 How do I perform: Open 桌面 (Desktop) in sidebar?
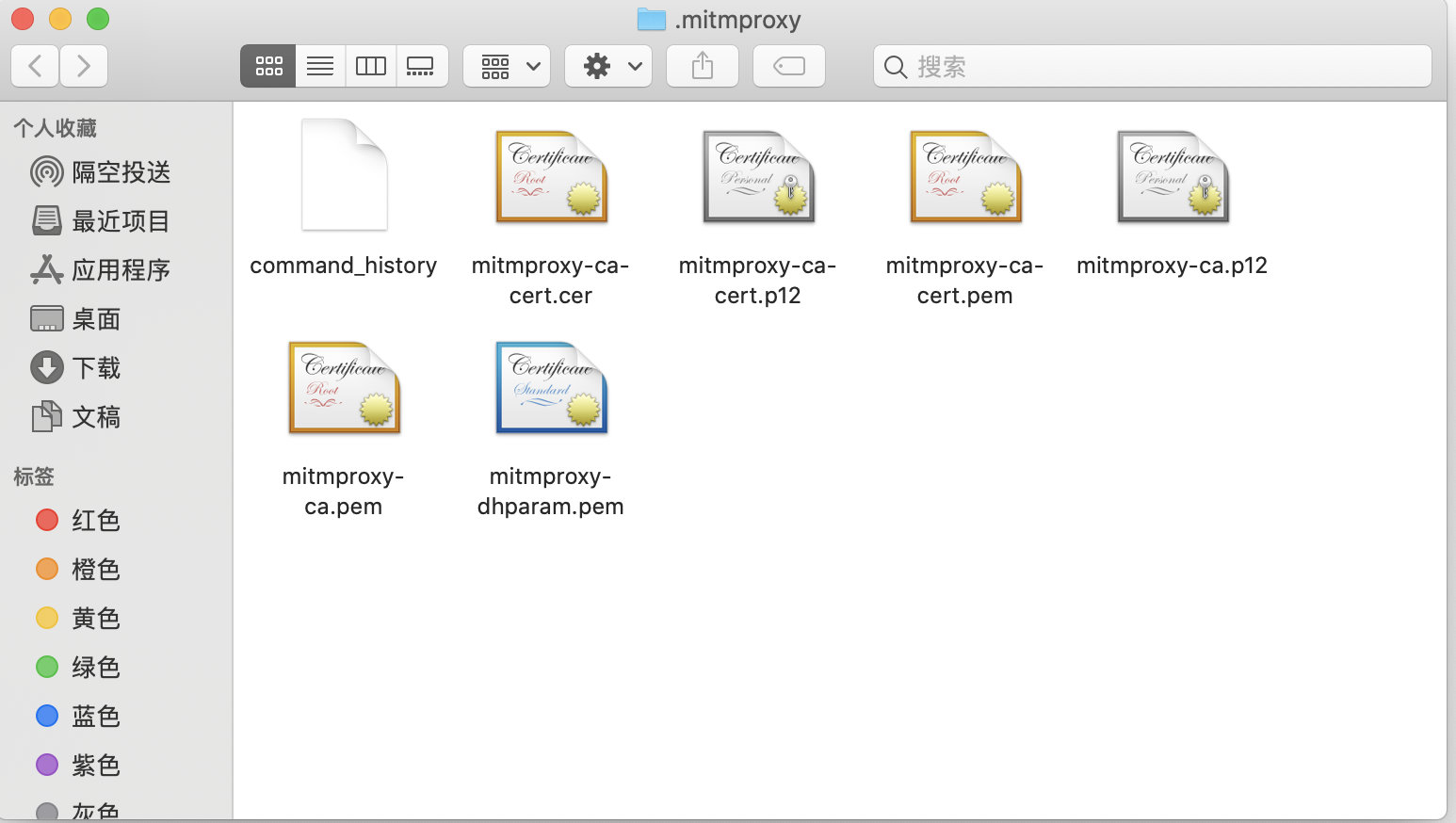(x=117, y=319)
